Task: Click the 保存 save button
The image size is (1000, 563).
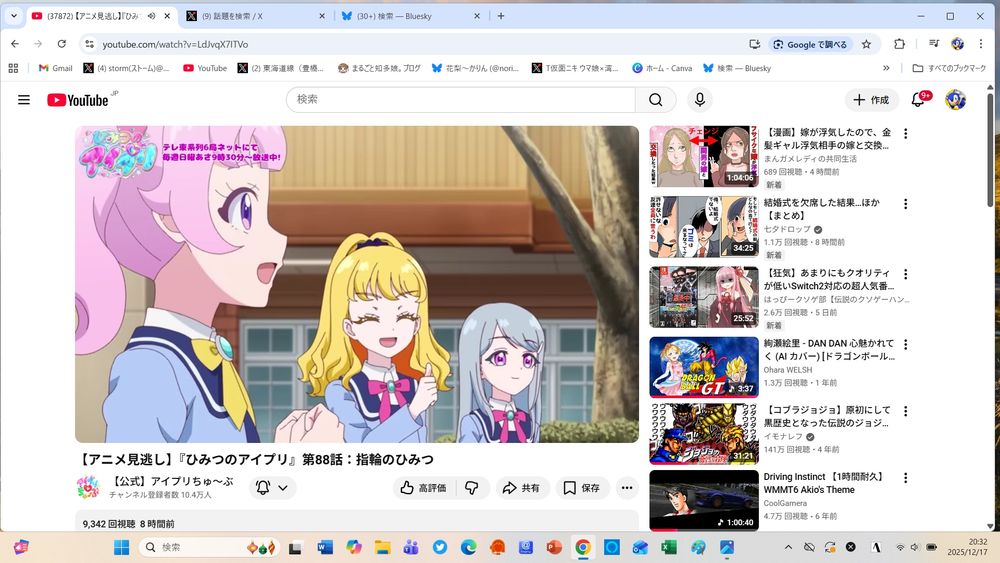Action: 582,488
